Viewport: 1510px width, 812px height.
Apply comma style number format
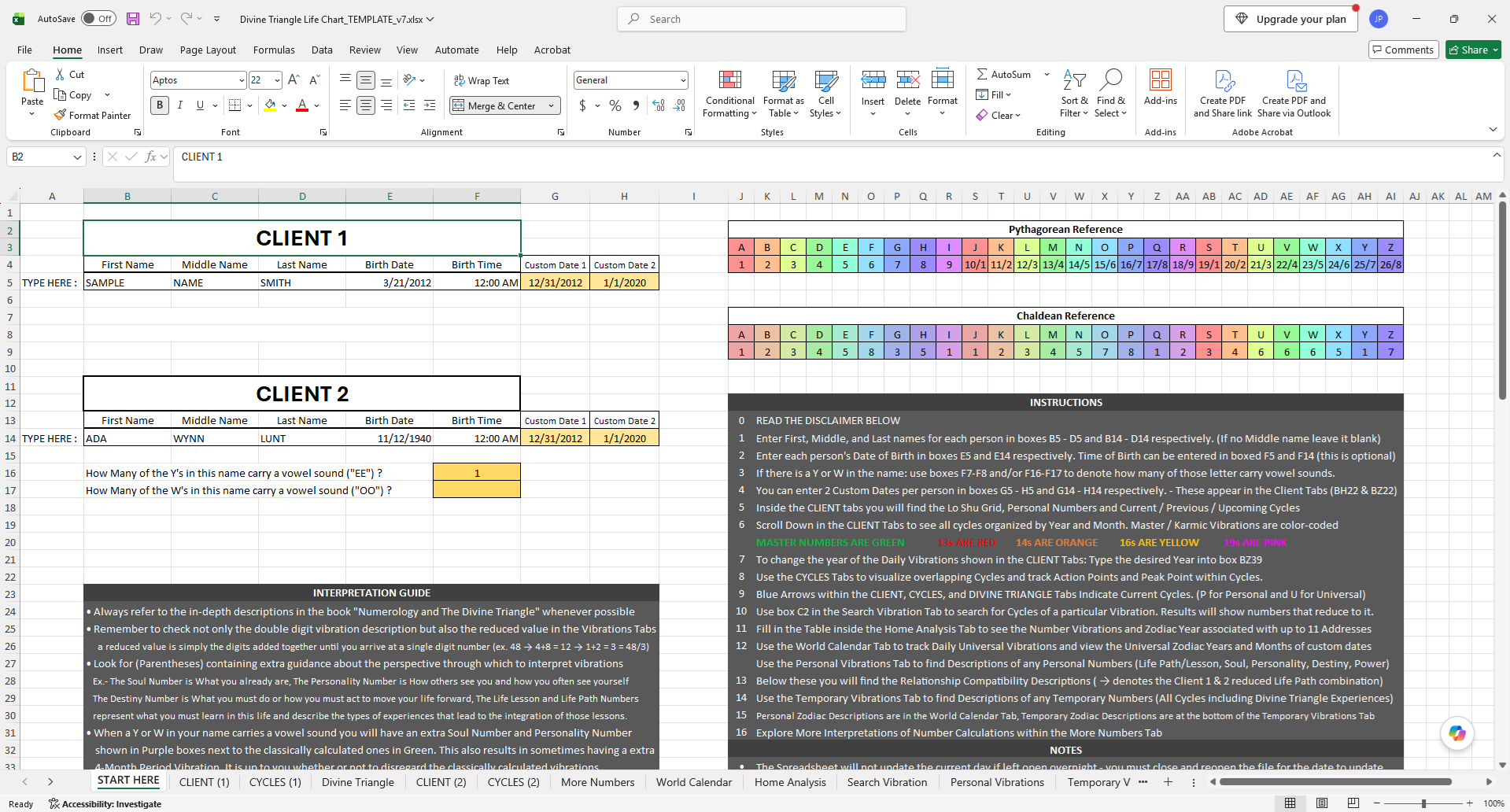pyautogui.click(x=636, y=105)
